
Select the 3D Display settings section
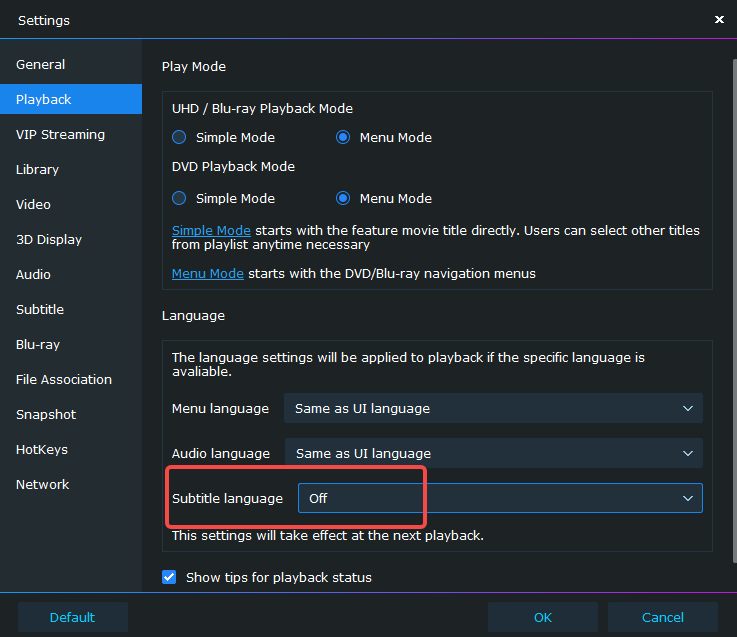coord(49,240)
